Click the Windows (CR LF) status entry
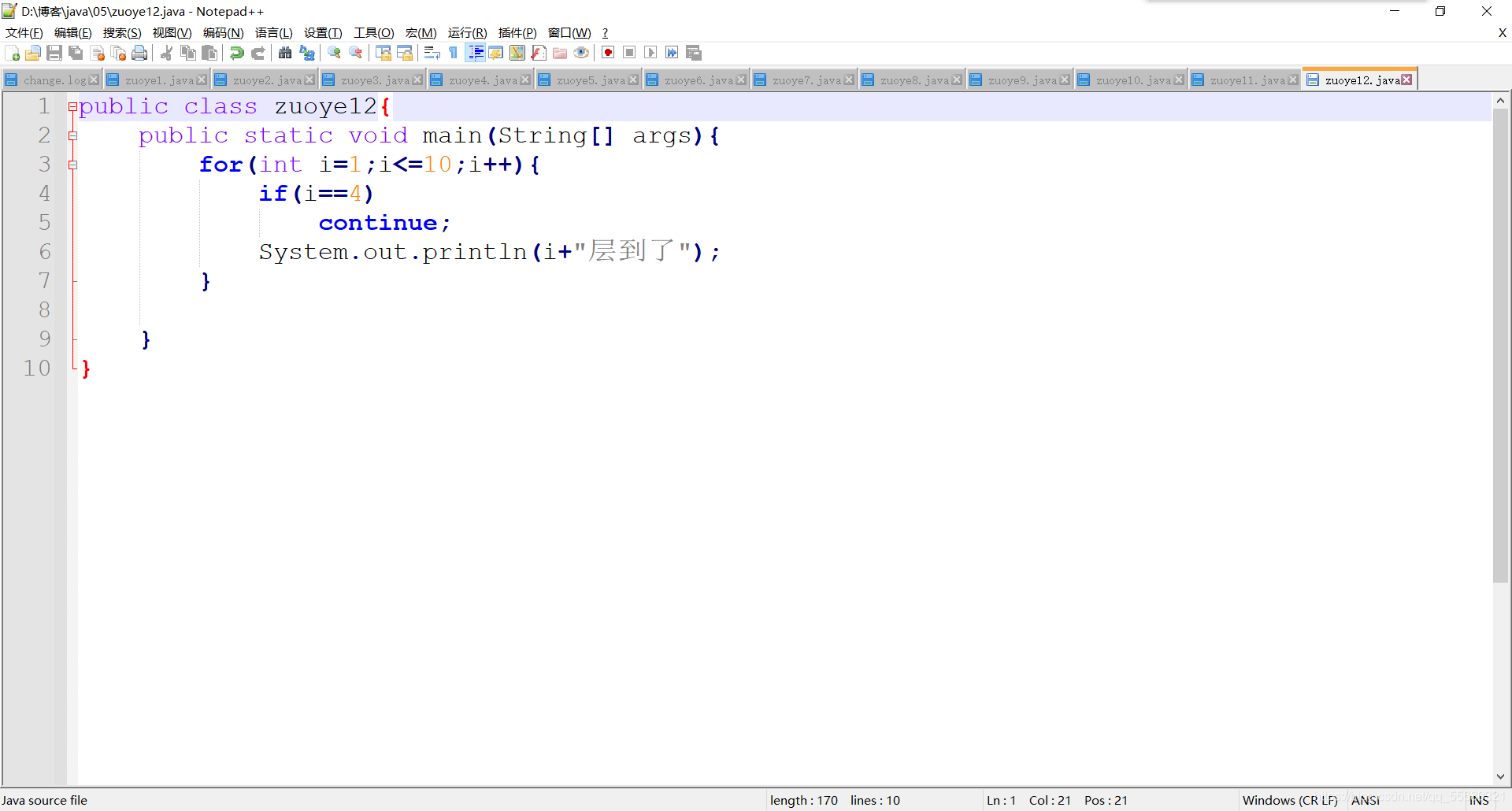Image resolution: width=1512 pixels, height=811 pixels. [x=1290, y=800]
